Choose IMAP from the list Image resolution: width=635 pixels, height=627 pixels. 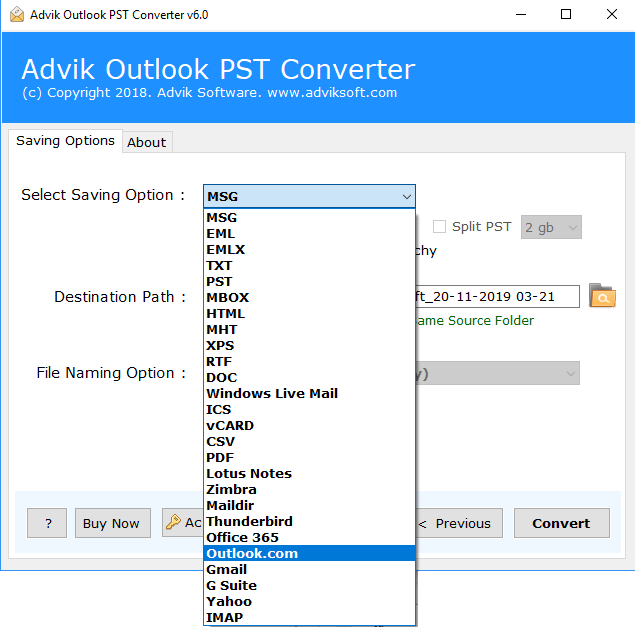click(x=309, y=618)
